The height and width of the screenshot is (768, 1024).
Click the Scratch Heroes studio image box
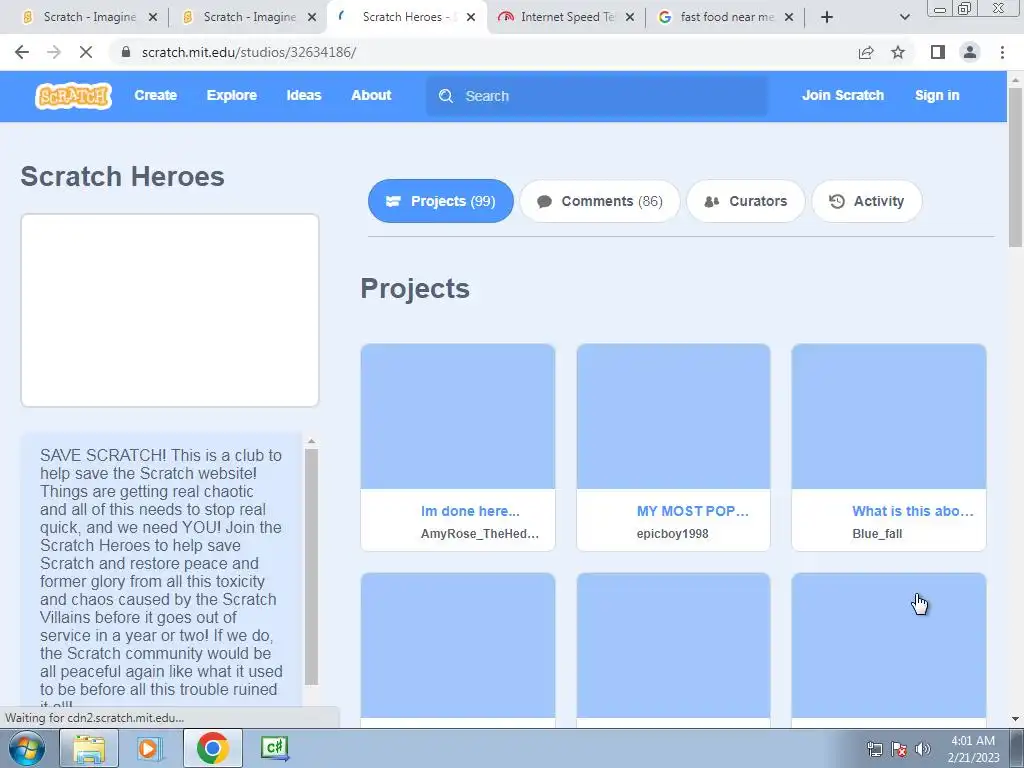(x=170, y=310)
